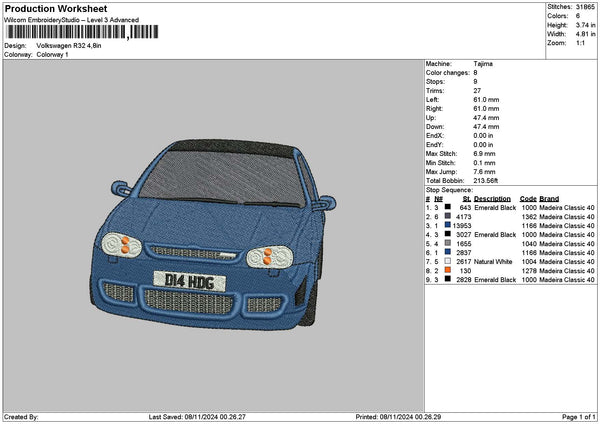The width and height of the screenshot is (600, 424).
Task: Click the Total Bobbin value '213.56ft'
Action: tap(486, 181)
